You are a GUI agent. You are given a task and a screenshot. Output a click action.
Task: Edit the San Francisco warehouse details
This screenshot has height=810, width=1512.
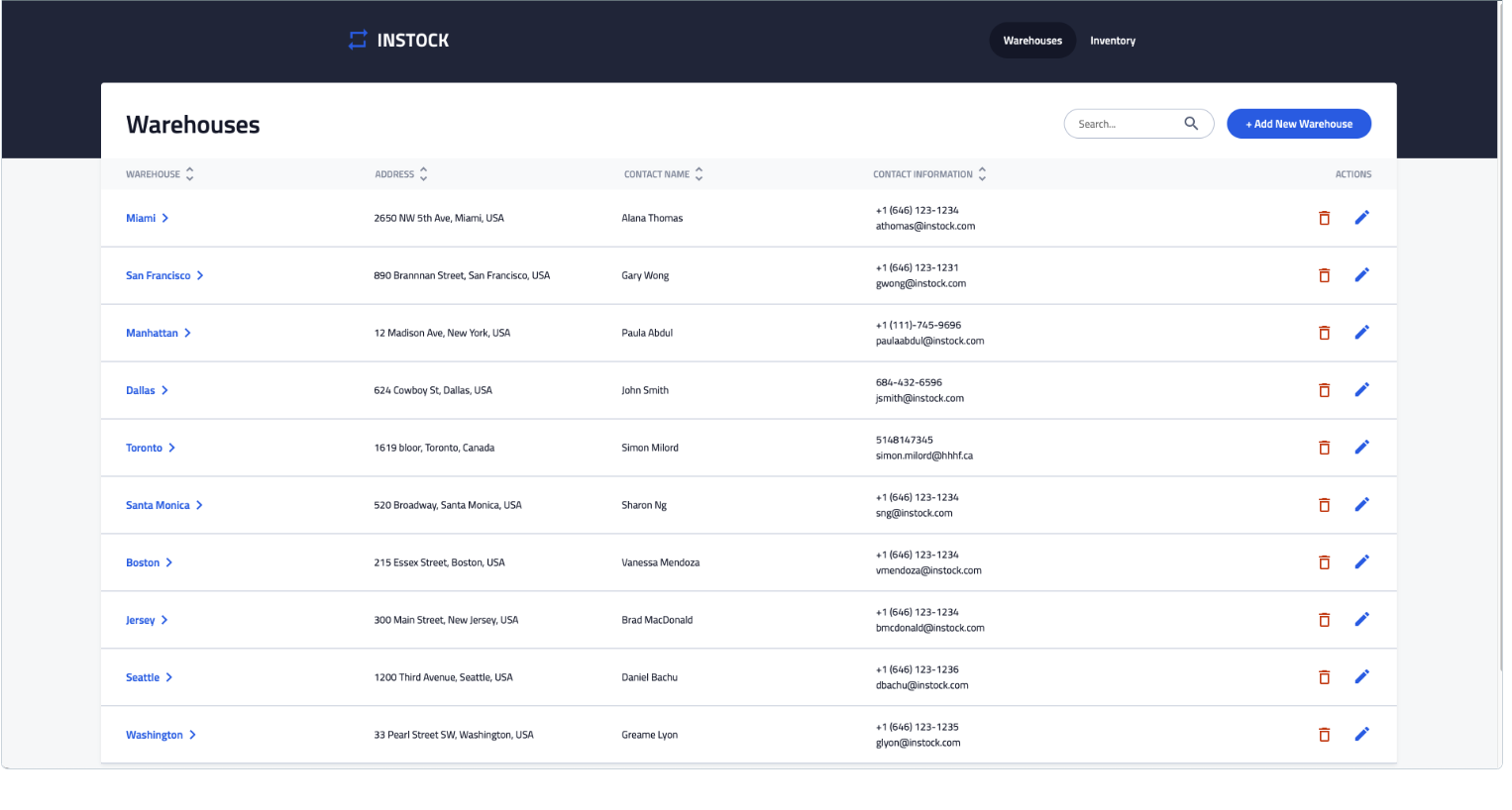[x=1362, y=274]
